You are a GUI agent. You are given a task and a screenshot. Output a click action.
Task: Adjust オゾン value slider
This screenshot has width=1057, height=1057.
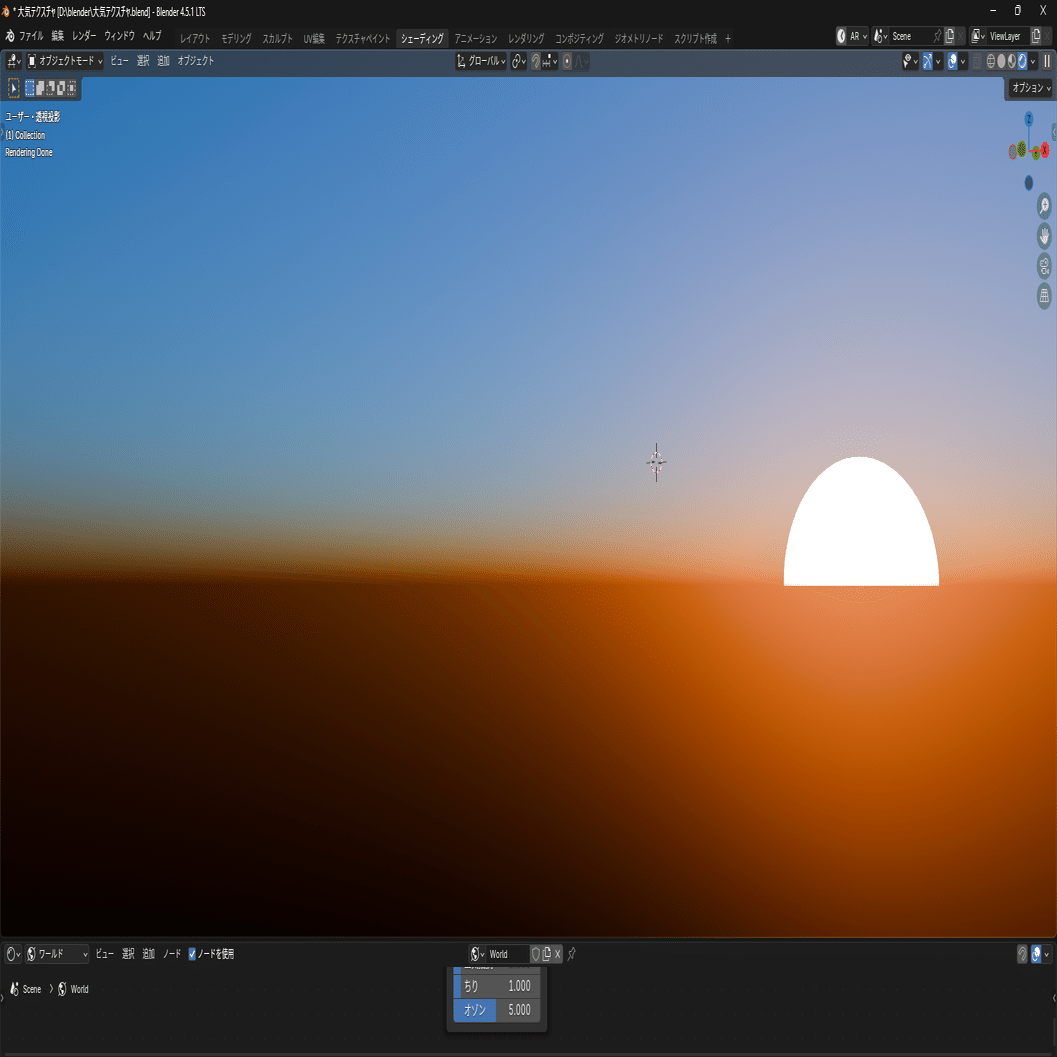[497, 1010]
